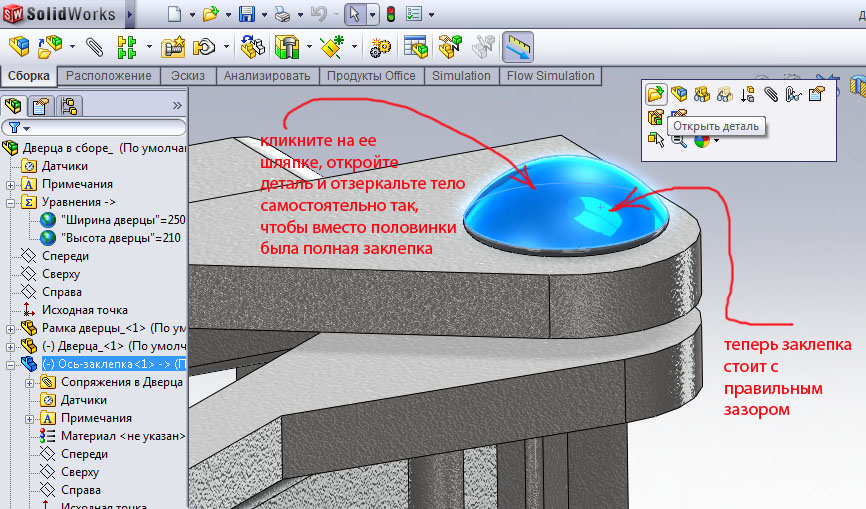
Task: Expand Сопряжения в Дверца node
Action: [x=30, y=382]
